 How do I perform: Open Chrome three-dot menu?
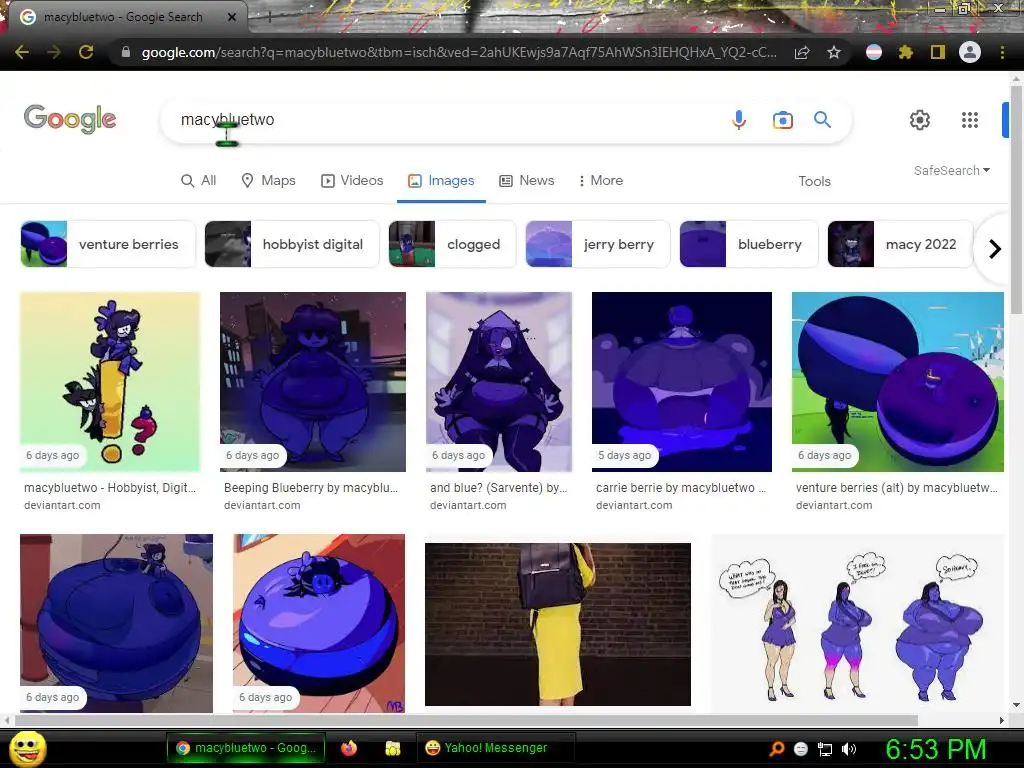1002,52
